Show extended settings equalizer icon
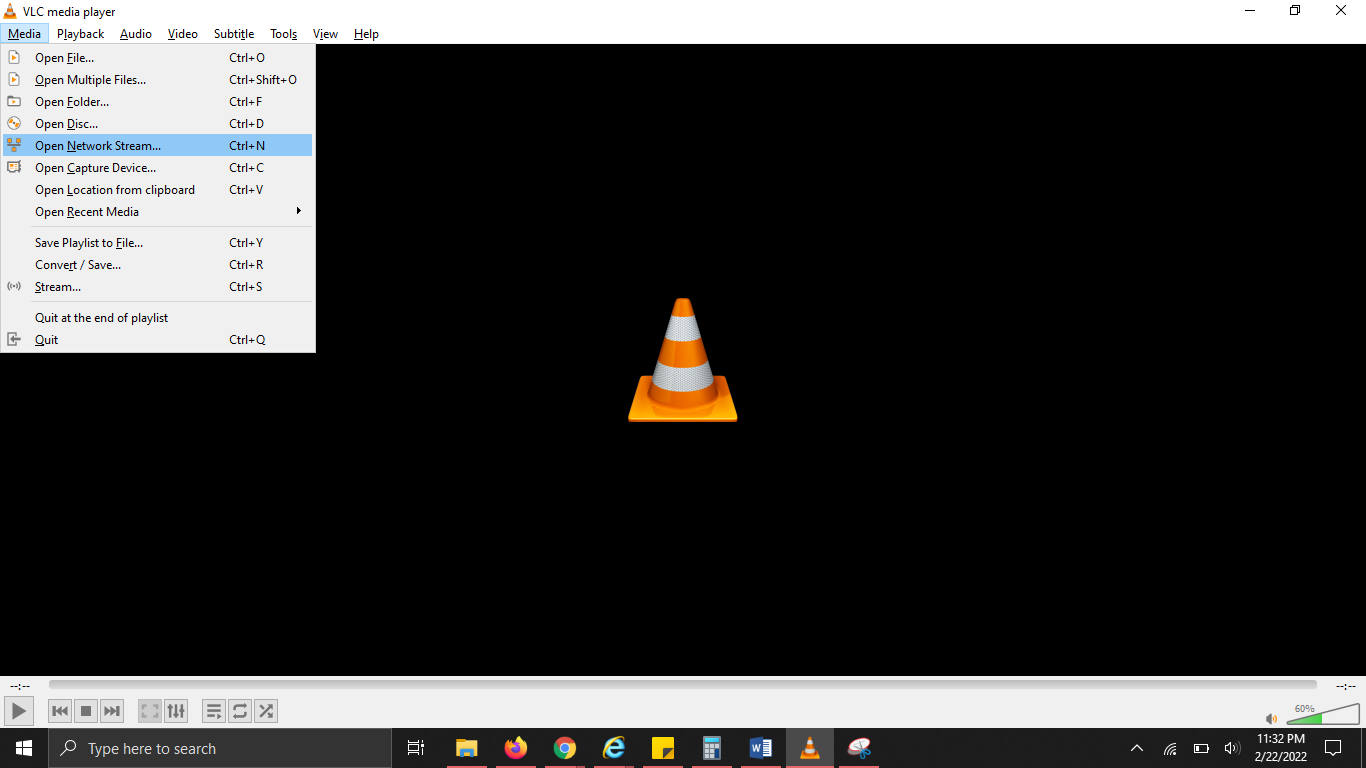The height and width of the screenshot is (768, 1366). 176,711
